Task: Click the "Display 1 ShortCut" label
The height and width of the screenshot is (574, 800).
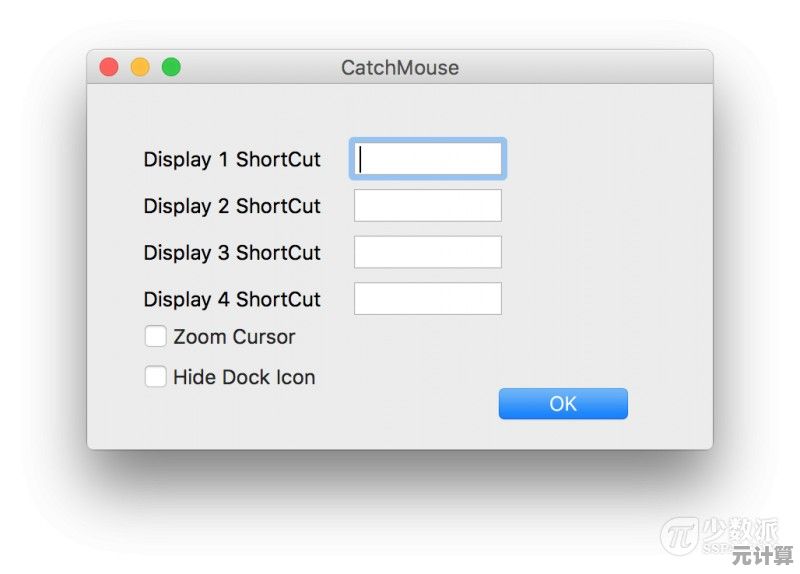Action: [232, 160]
